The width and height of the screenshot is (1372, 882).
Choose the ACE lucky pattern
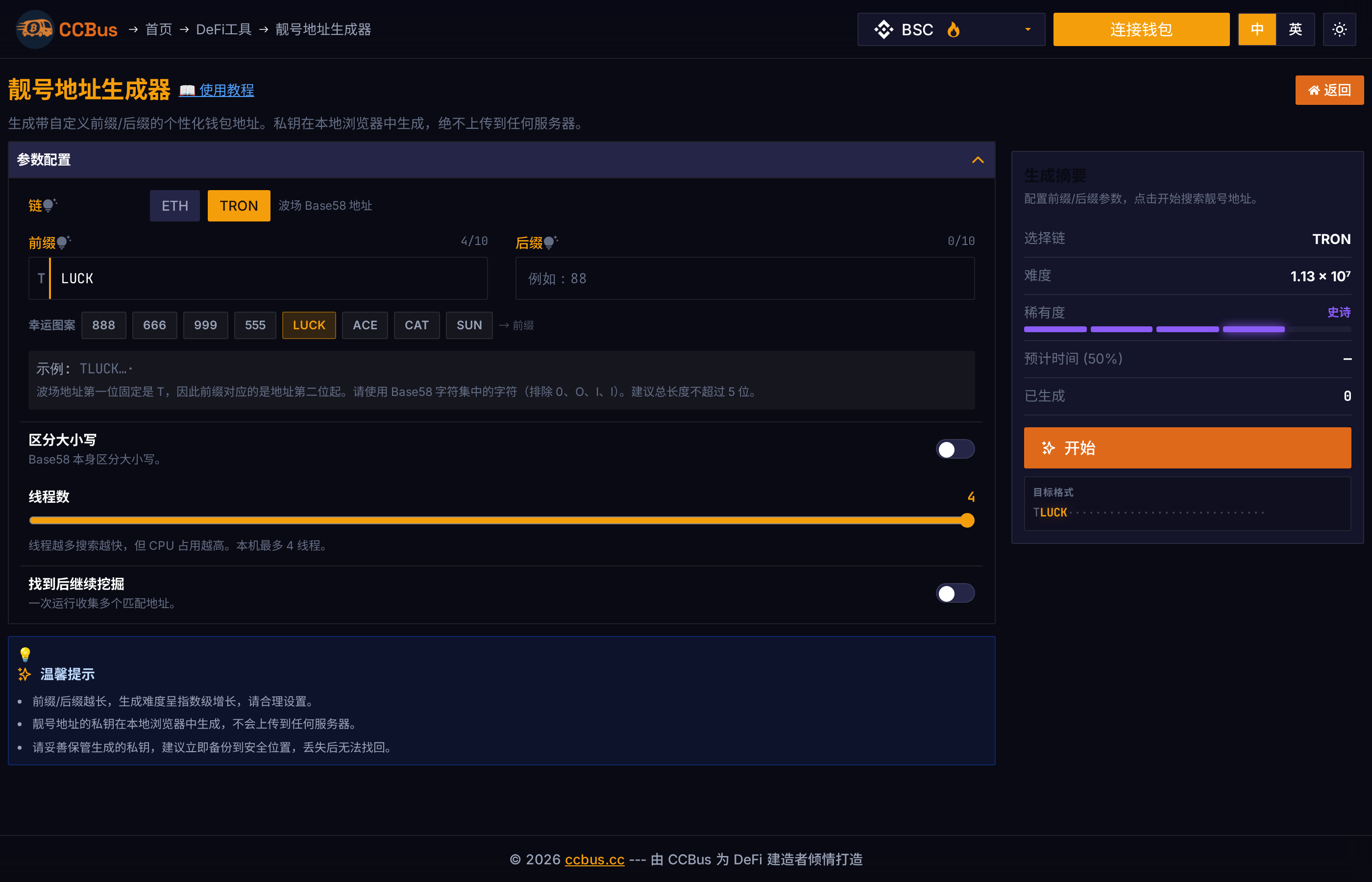[365, 325]
